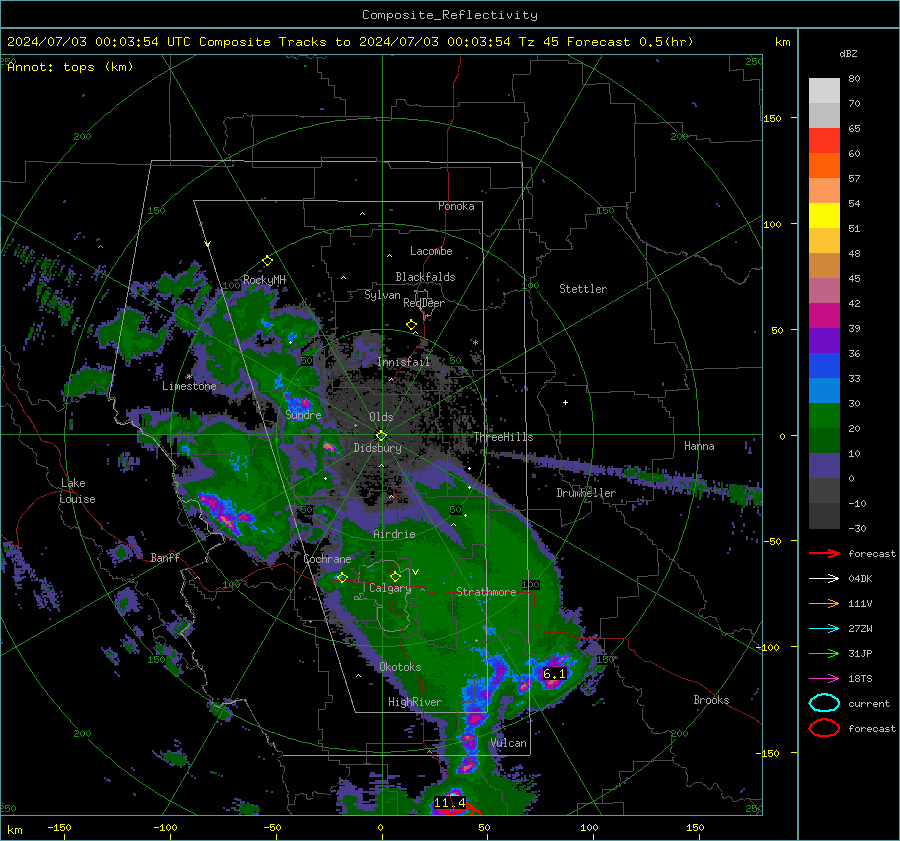This screenshot has height=841, width=900.
Task: Click the green 31JP arrow legend
Action: pyautogui.click(x=824, y=653)
